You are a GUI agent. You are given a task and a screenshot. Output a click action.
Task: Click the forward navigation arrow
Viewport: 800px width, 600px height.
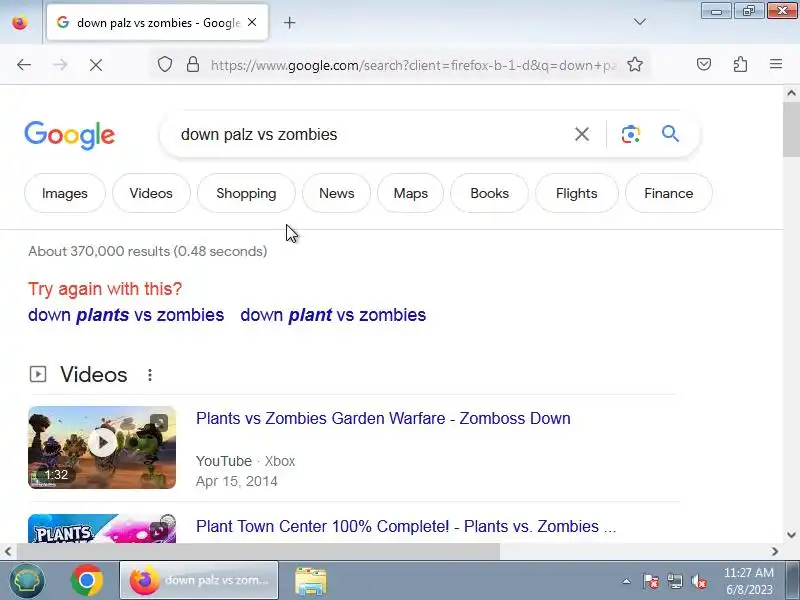click(x=60, y=65)
